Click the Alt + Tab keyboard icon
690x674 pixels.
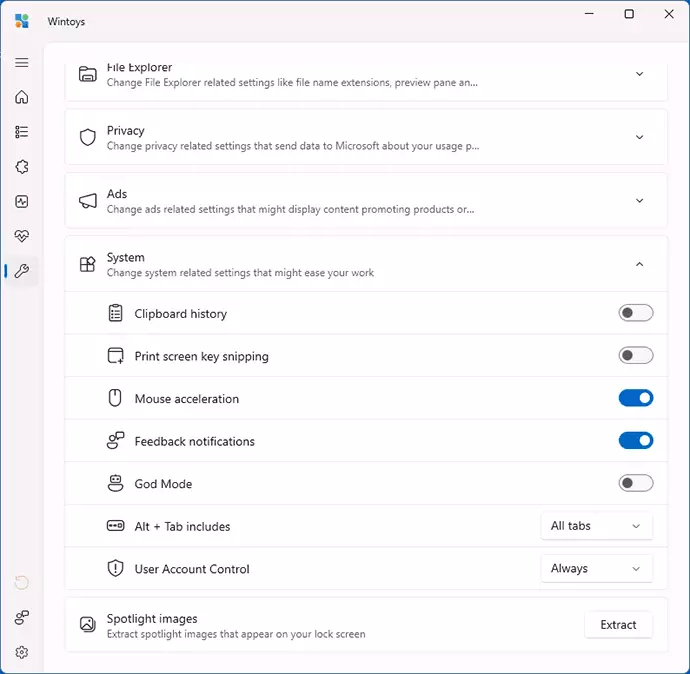tap(115, 526)
